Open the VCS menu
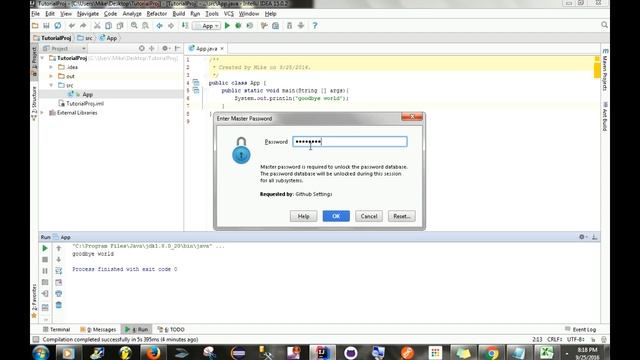The height and width of the screenshot is (360, 640). (x=229, y=13)
